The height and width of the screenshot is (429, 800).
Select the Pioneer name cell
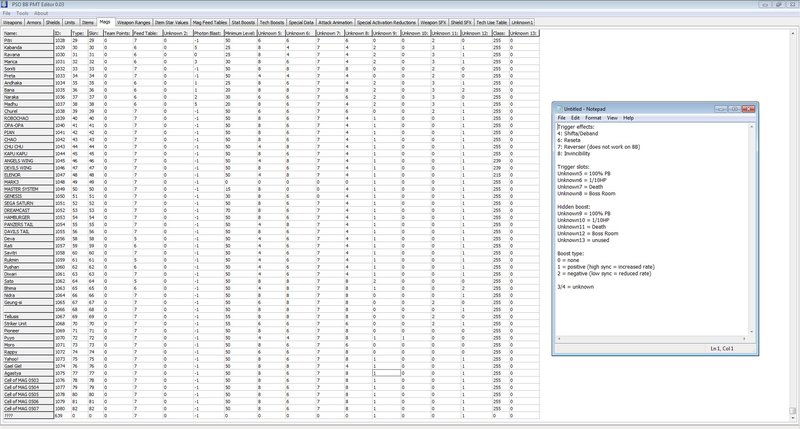pyautogui.click(x=28, y=331)
